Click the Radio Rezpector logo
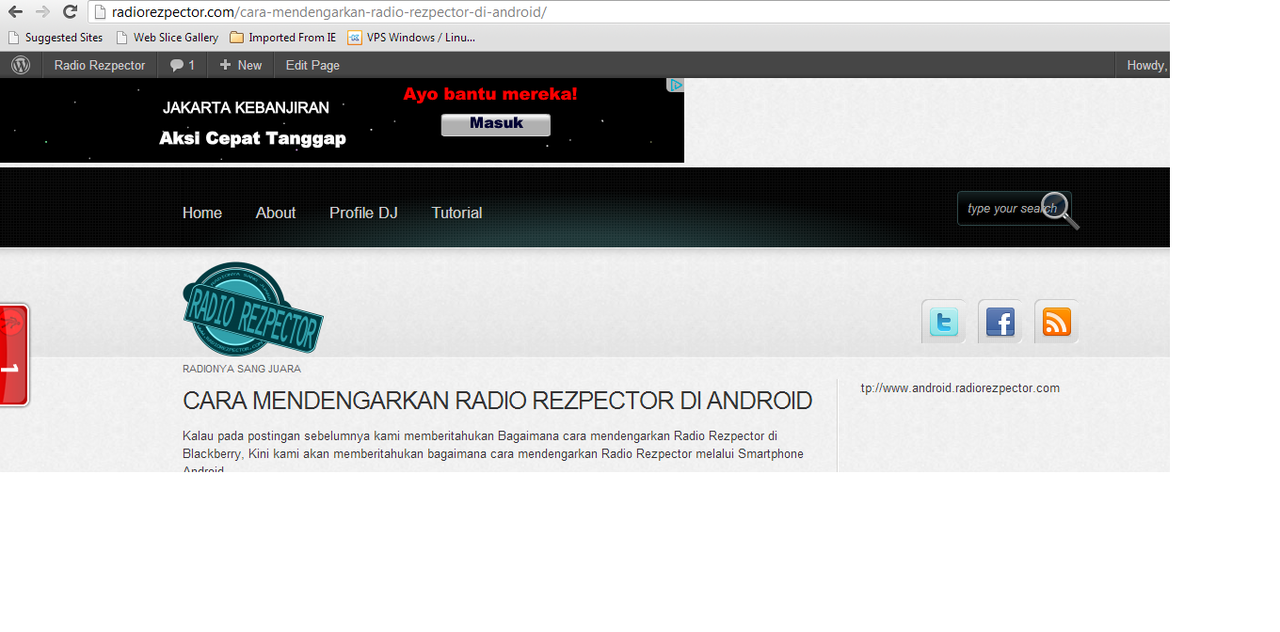 pos(253,309)
